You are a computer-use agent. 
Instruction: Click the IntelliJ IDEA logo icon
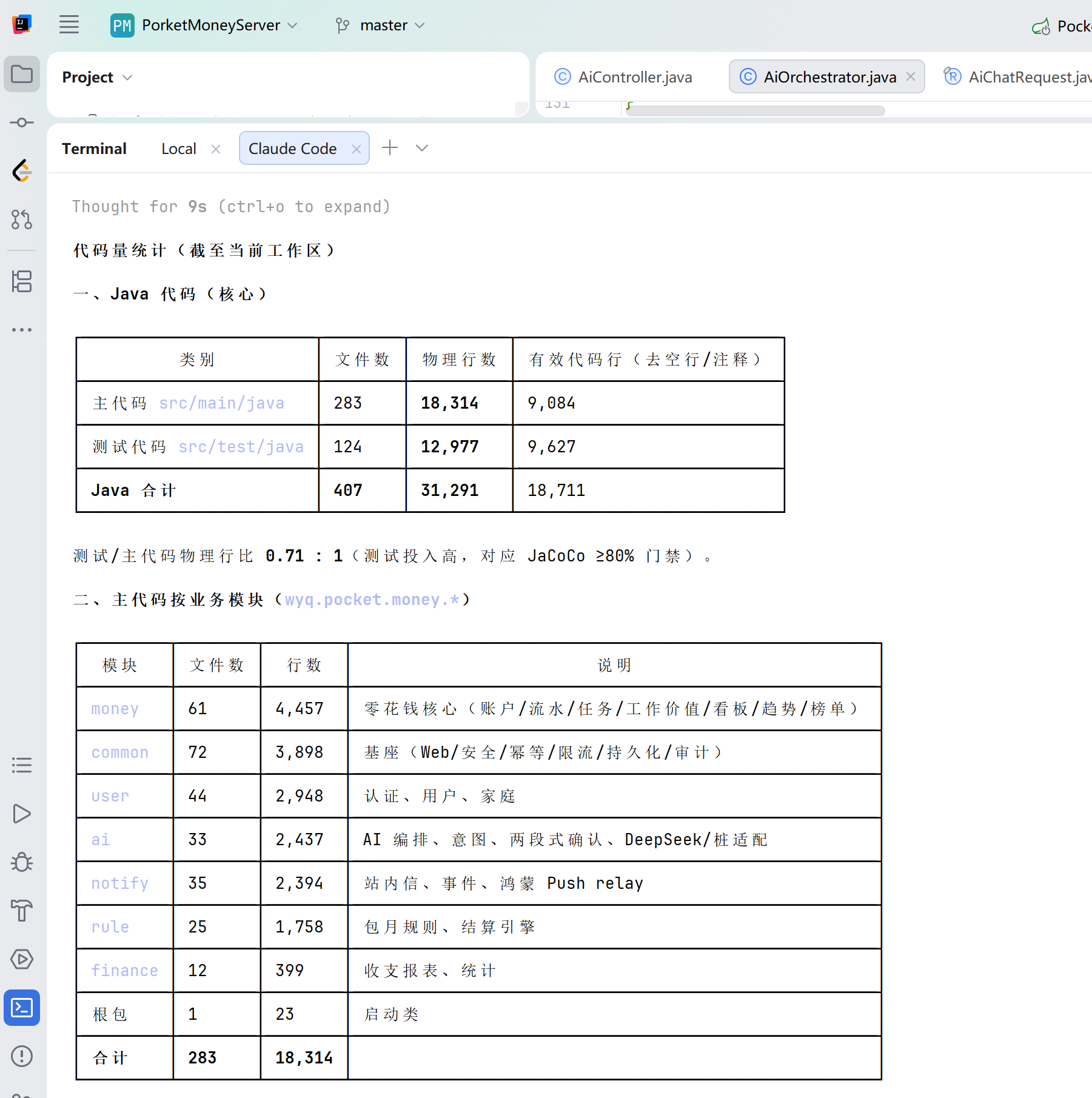[x=22, y=24]
